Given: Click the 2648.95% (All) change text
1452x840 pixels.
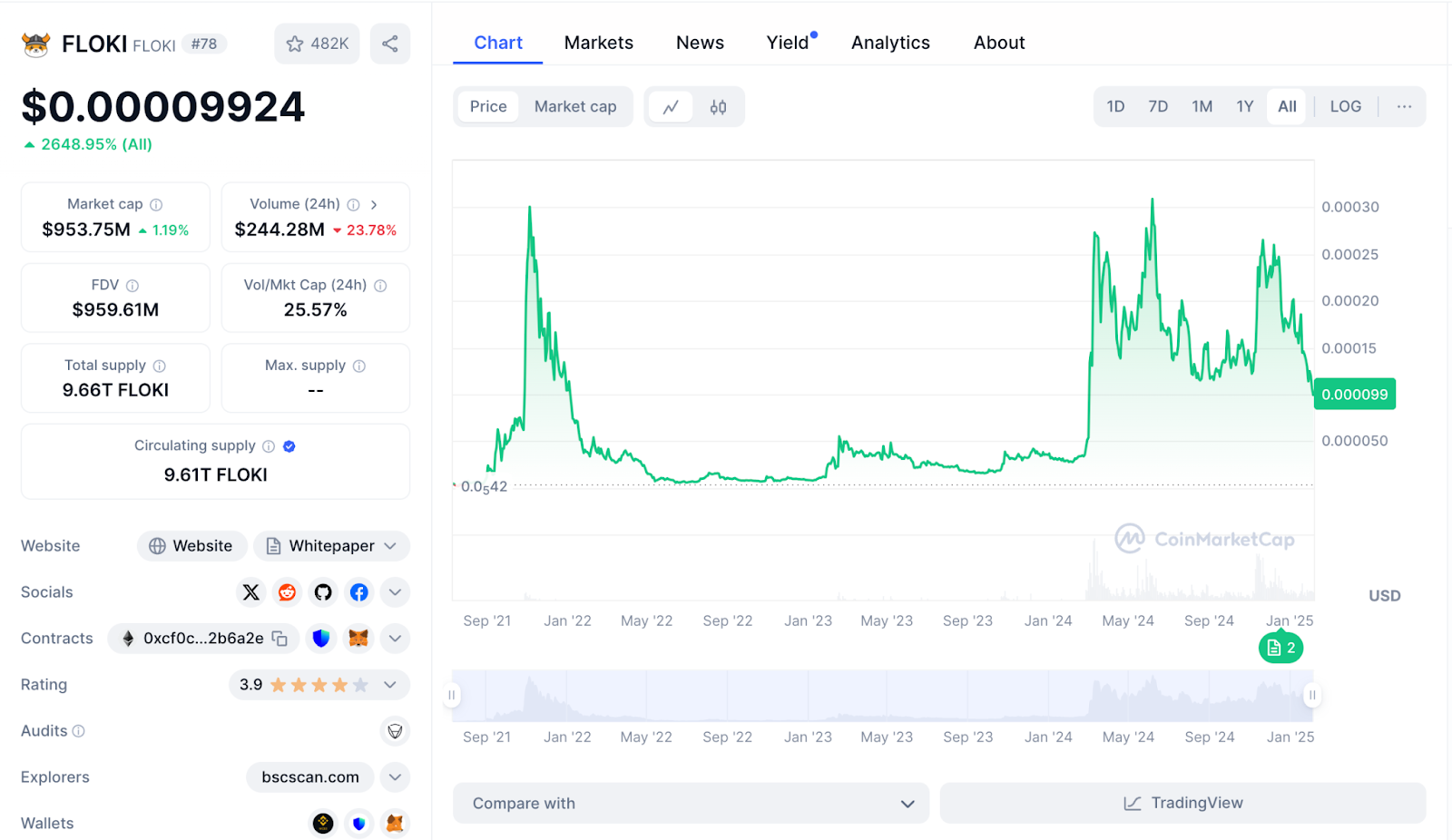Looking at the screenshot, I should [x=88, y=144].
